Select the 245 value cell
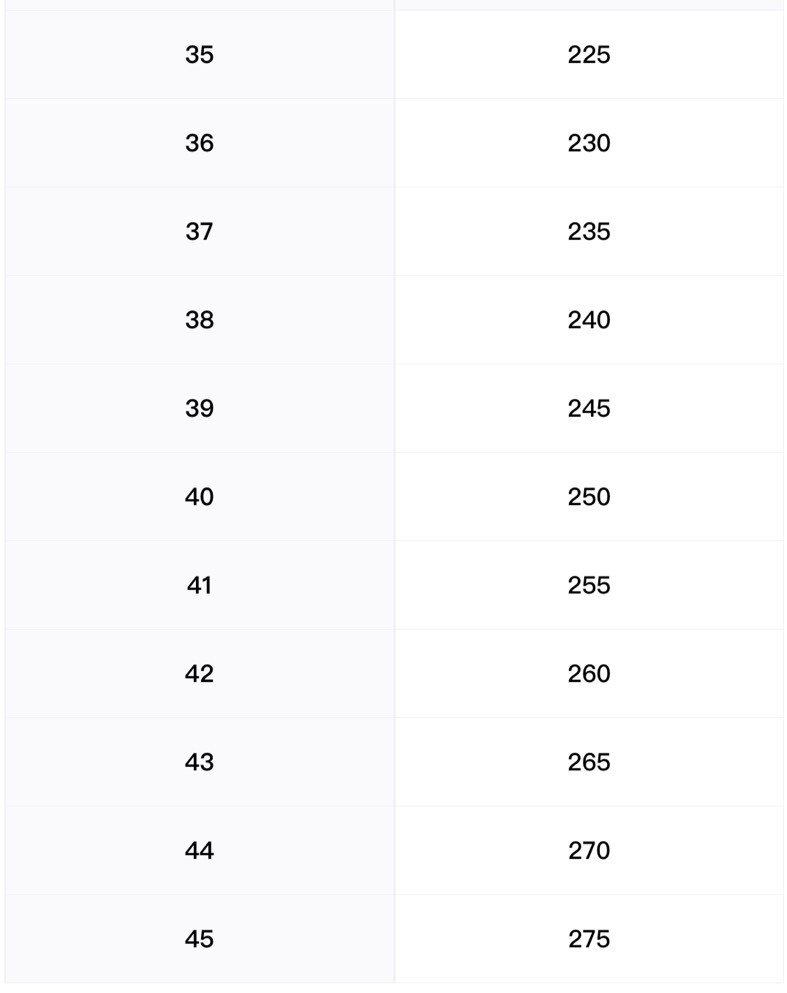 click(588, 408)
